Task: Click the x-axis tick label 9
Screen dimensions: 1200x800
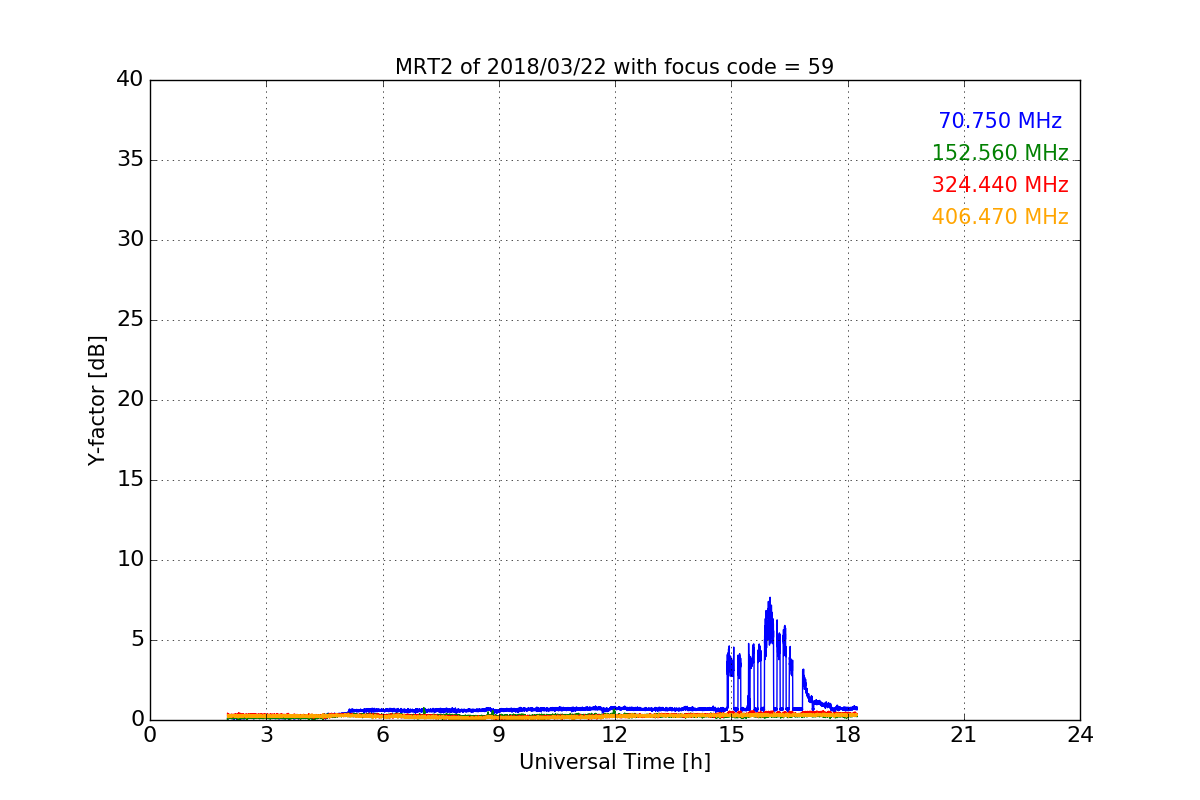Action: (x=499, y=735)
